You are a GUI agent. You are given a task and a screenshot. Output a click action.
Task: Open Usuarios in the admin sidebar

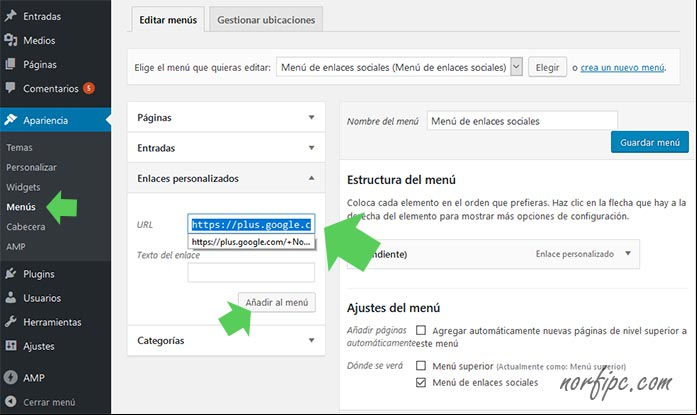coord(42,298)
